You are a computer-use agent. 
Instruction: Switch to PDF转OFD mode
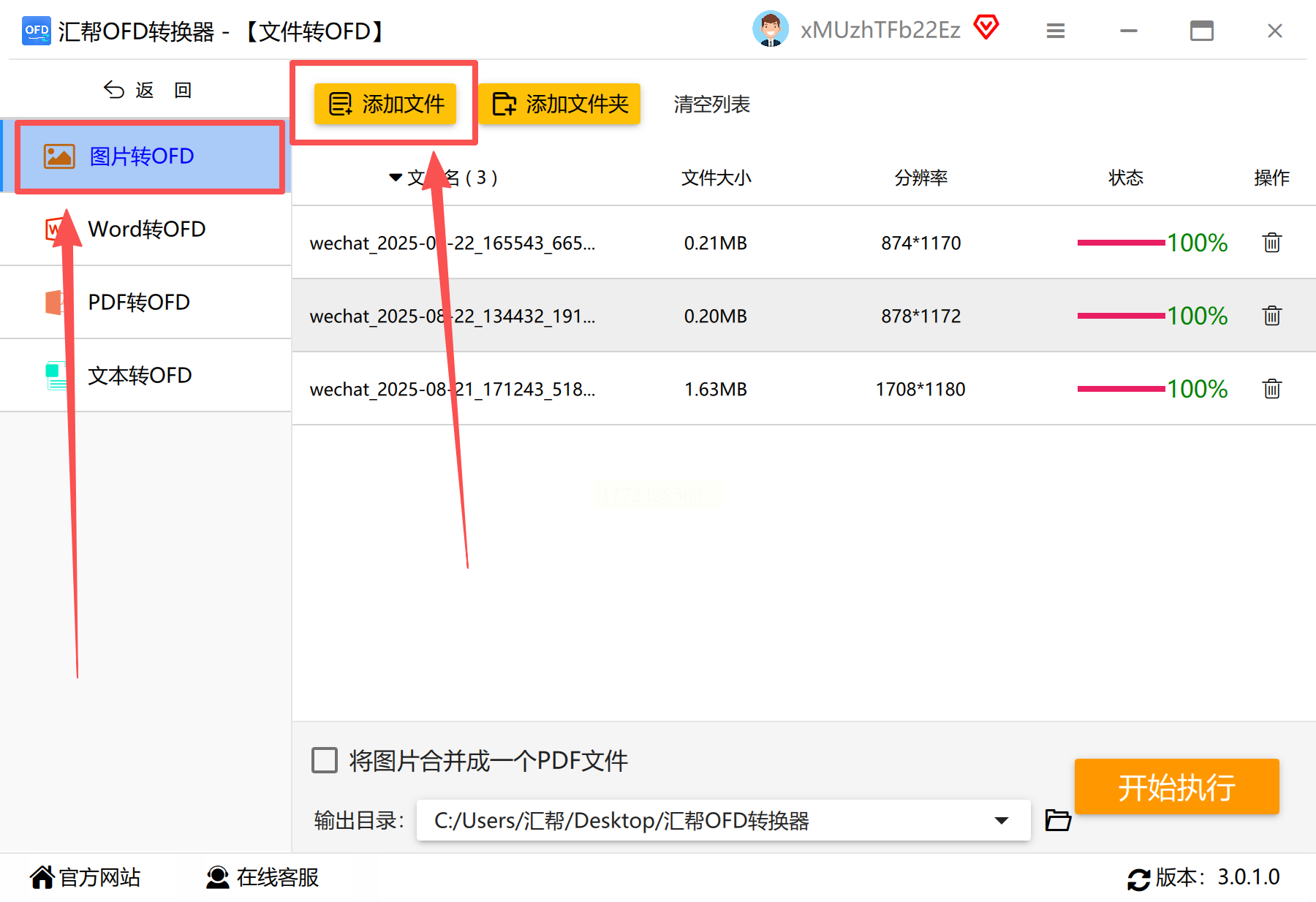point(146,303)
